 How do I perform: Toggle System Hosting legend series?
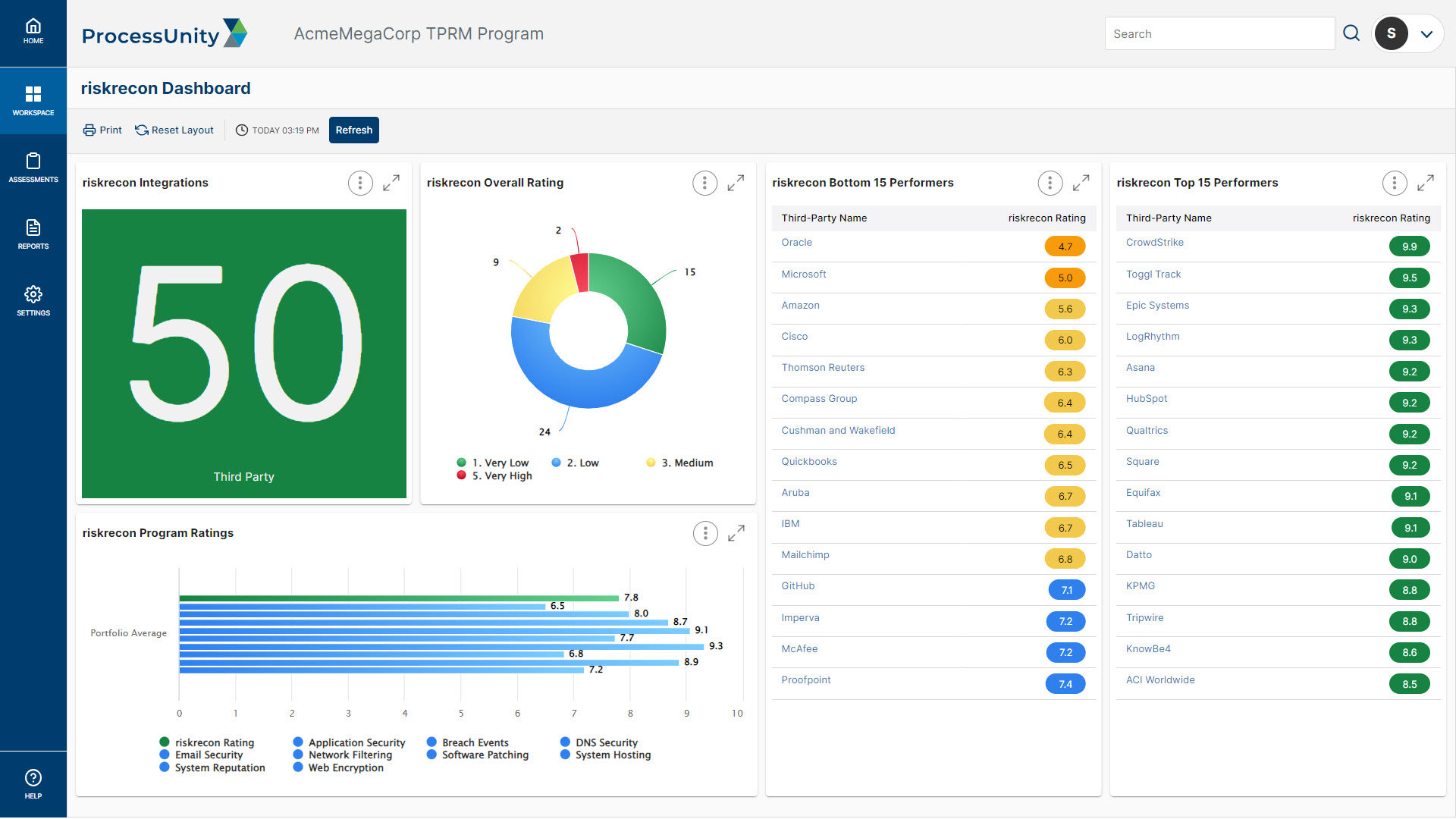(x=606, y=755)
